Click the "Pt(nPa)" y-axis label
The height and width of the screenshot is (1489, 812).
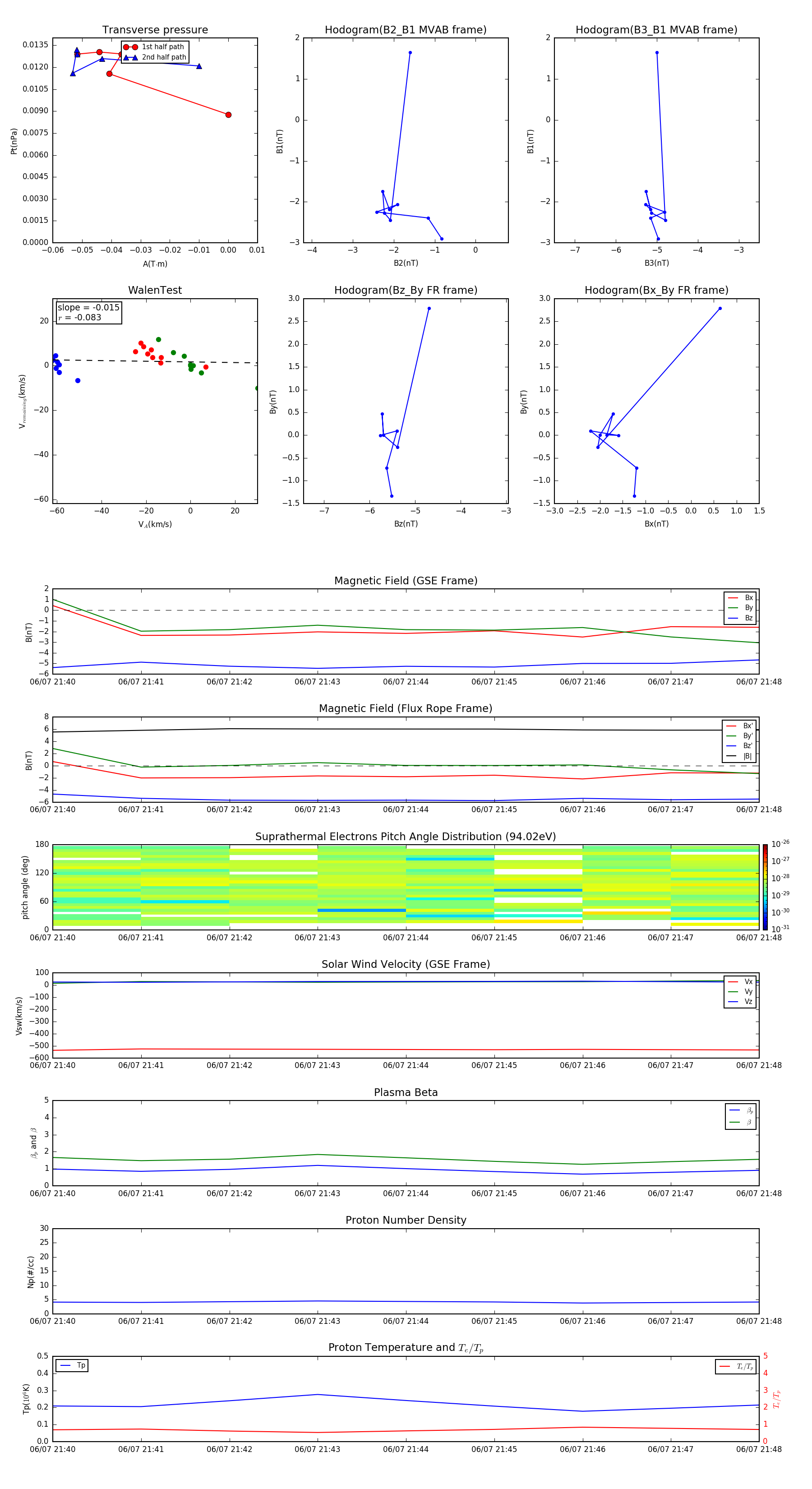pyautogui.click(x=14, y=140)
